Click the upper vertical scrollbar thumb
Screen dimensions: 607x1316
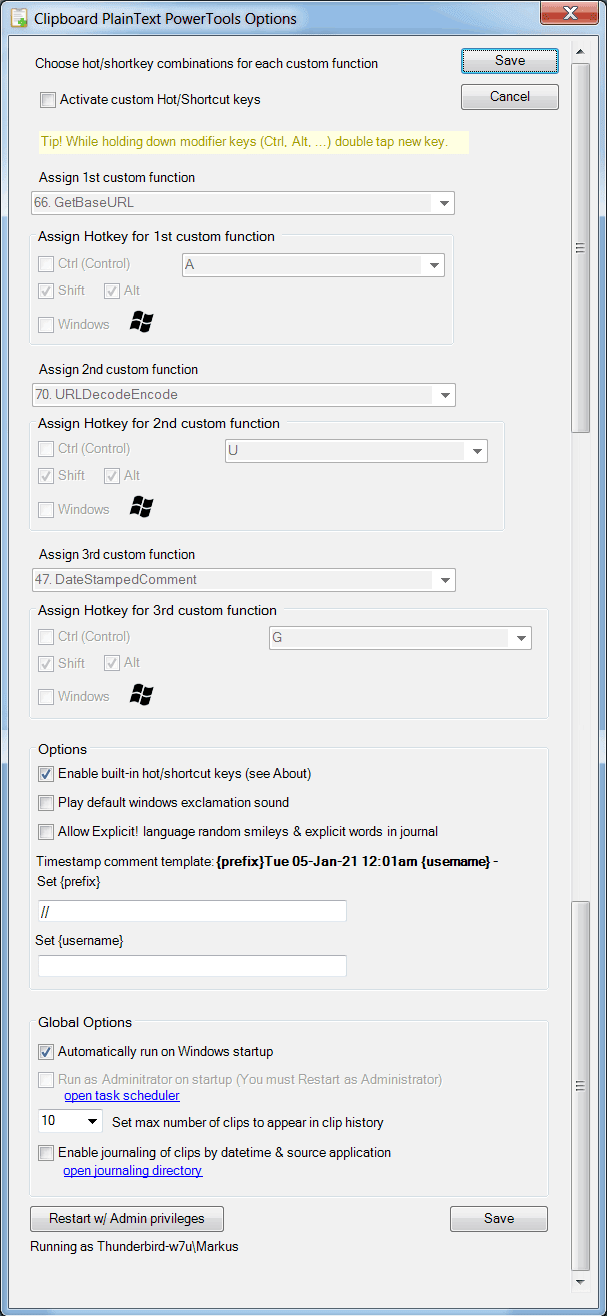[580, 249]
